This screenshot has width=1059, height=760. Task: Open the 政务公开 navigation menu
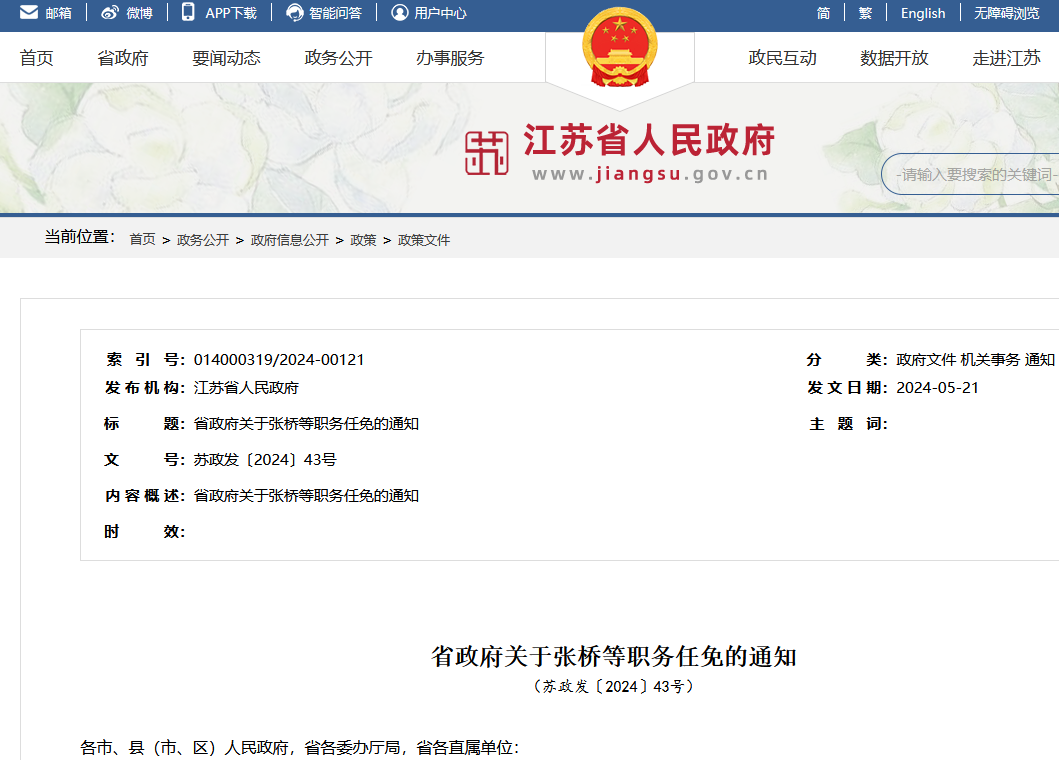point(338,58)
